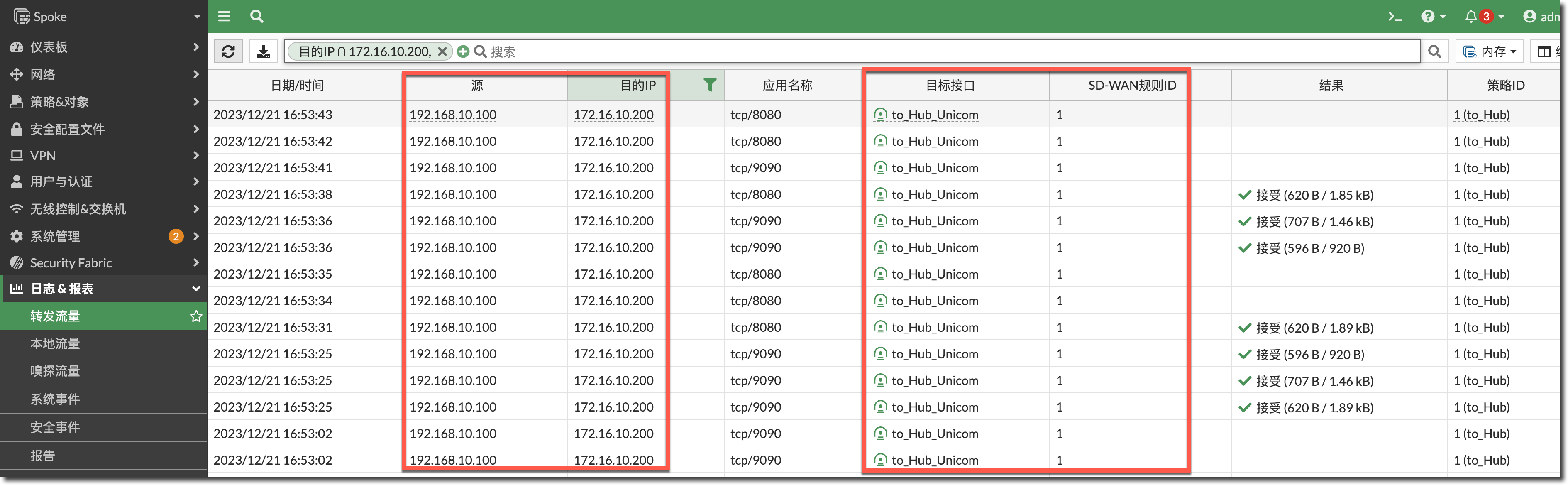Screen dimensions: 1568x485
Task: Open the 内存 log source dropdown
Action: pos(1489,52)
